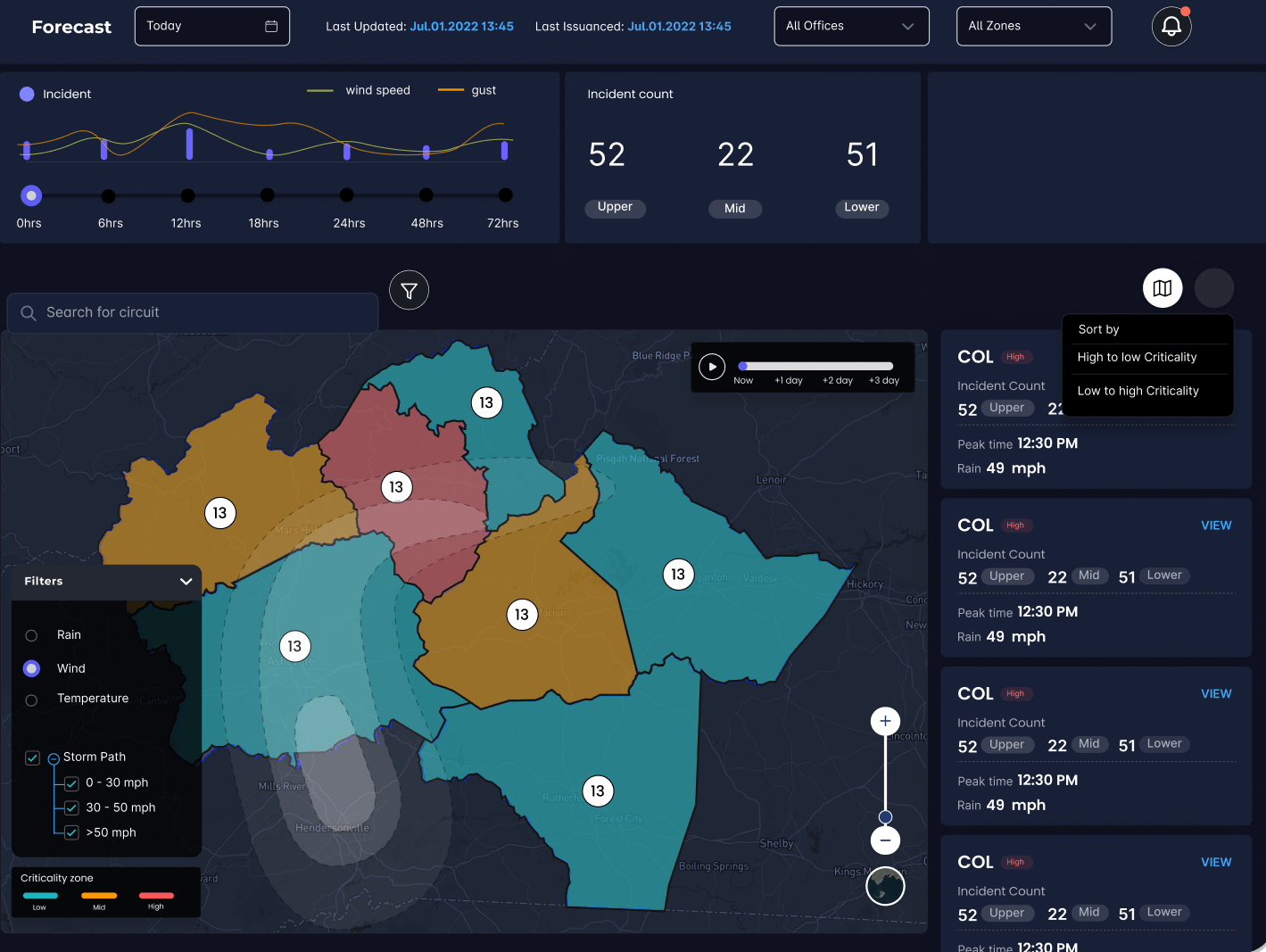Click the Forecast title
This screenshot has height=952, width=1266.
click(71, 27)
